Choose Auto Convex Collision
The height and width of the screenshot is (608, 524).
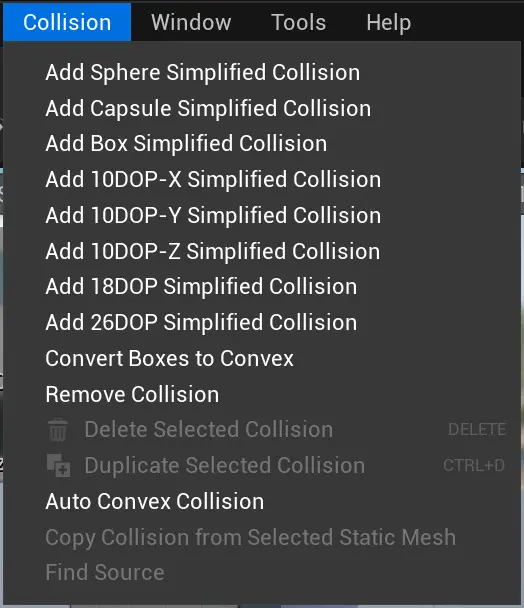click(x=262, y=501)
